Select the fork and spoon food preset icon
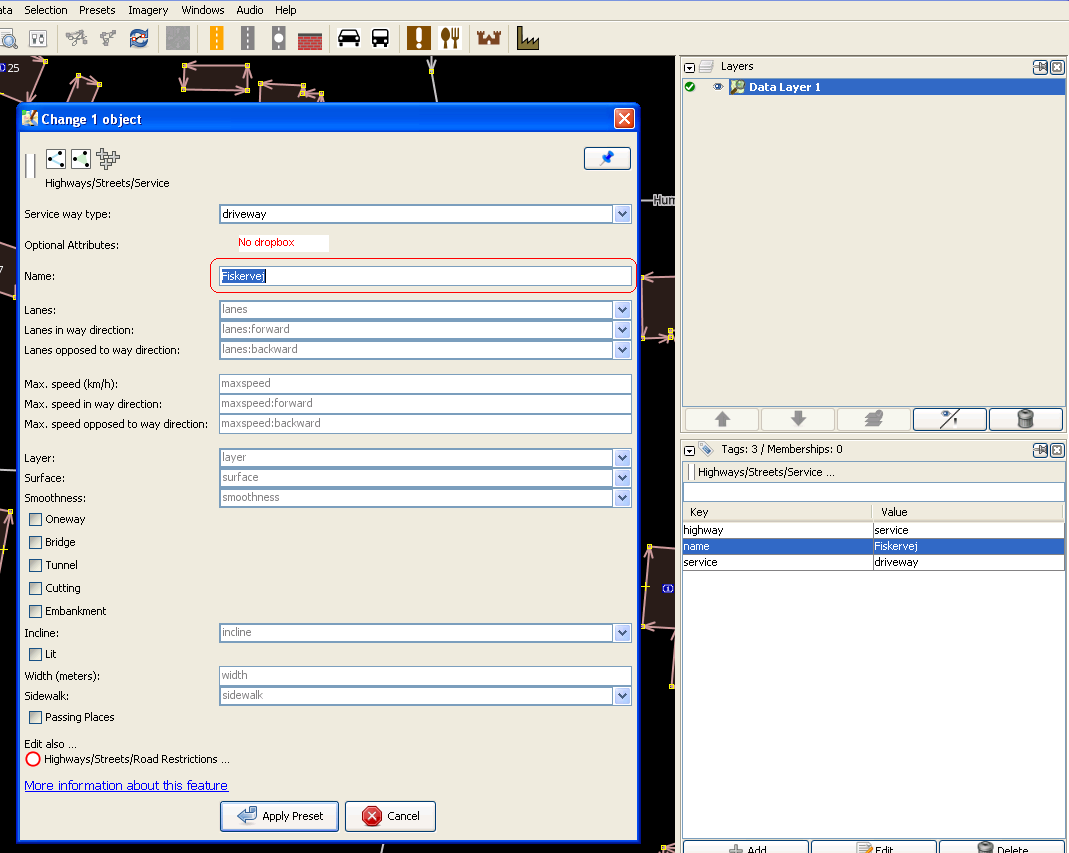Screen dimensions: 1069x853 pyautogui.click(x=451, y=38)
